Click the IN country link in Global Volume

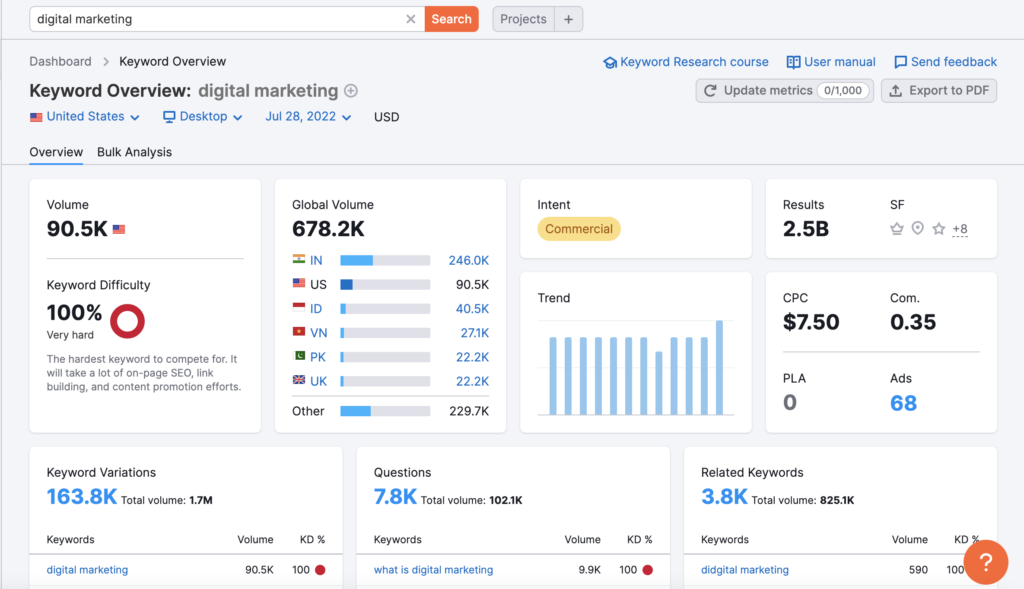pos(316,261)
